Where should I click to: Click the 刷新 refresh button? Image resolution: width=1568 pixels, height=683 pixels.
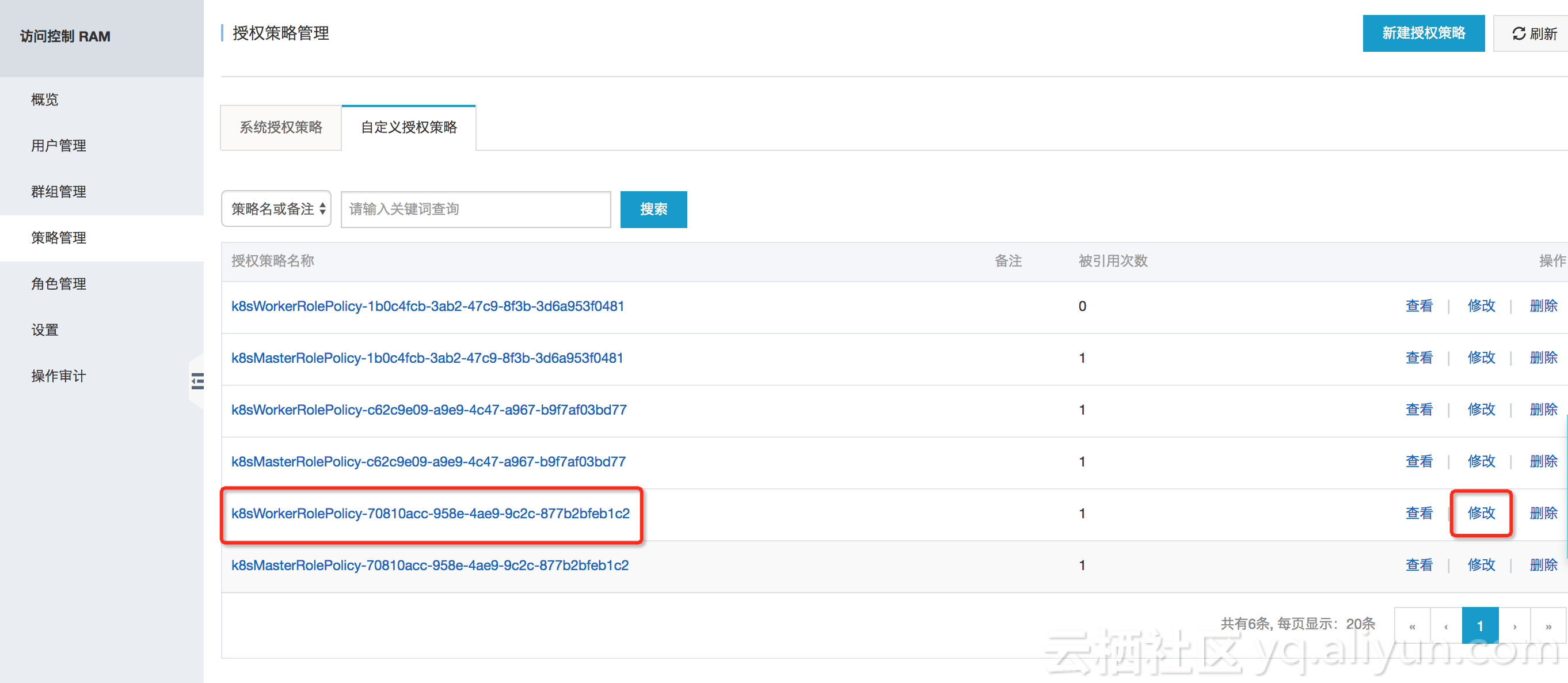click(1532, 33)
